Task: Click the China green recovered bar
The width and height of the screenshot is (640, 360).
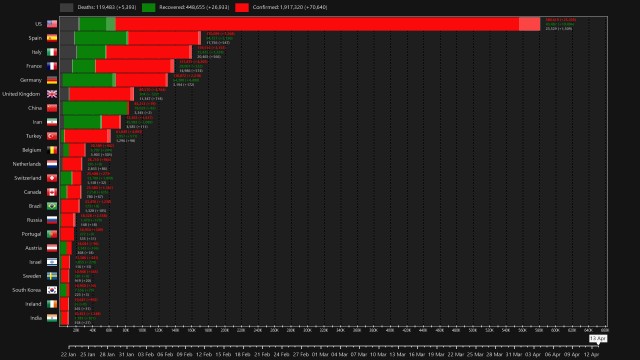Action: 95,108
